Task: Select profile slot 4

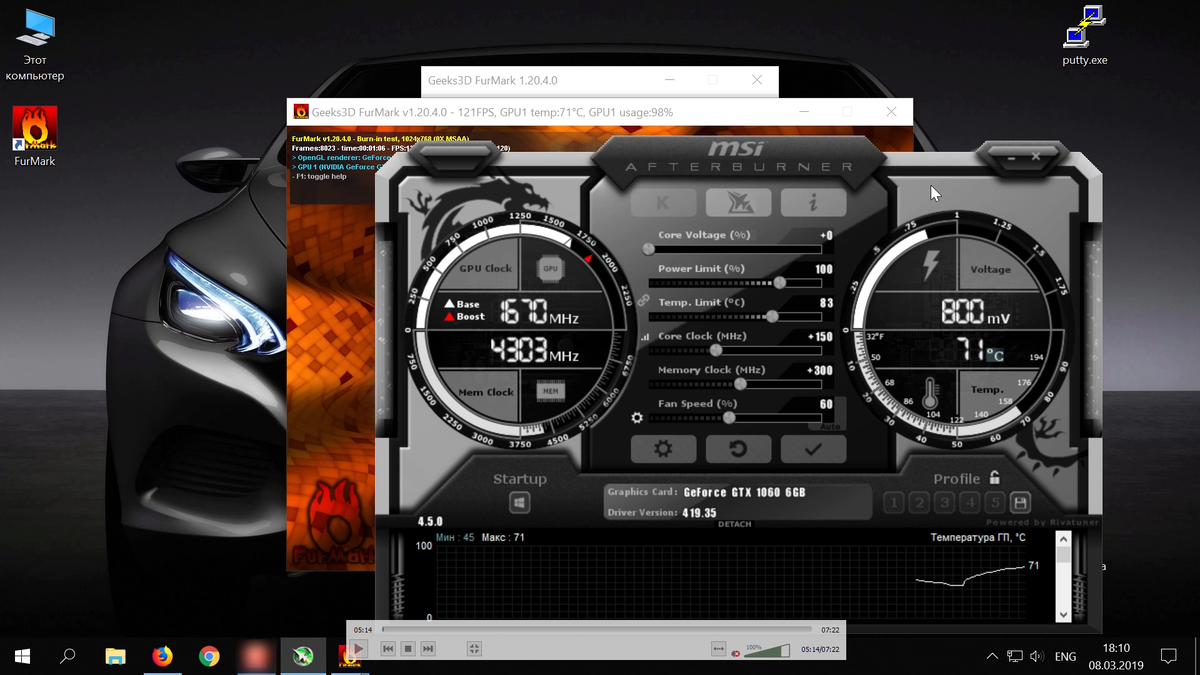Action: click(x=969, y=502)
